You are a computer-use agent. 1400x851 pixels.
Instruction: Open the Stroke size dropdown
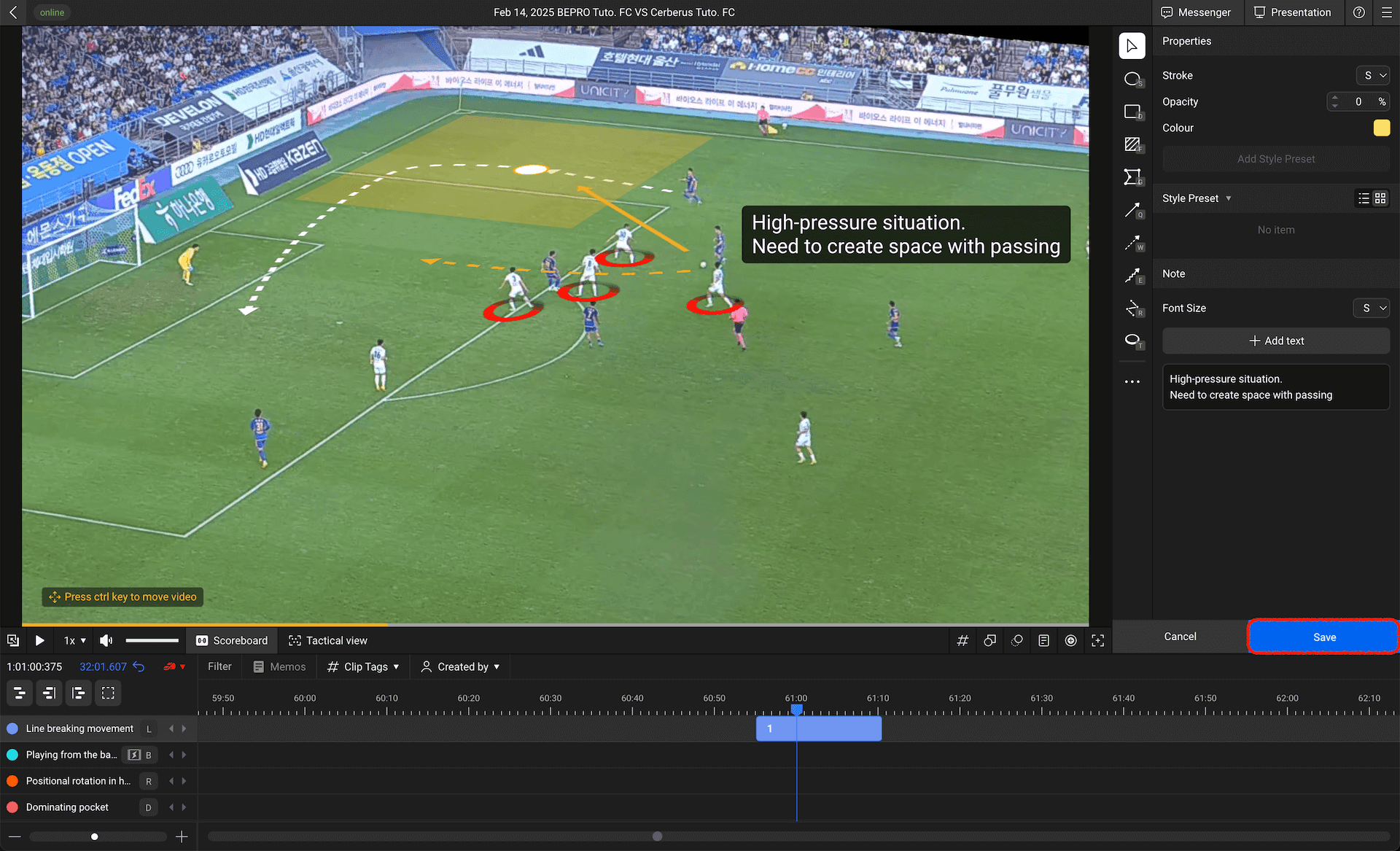[x=1373, y=75]
